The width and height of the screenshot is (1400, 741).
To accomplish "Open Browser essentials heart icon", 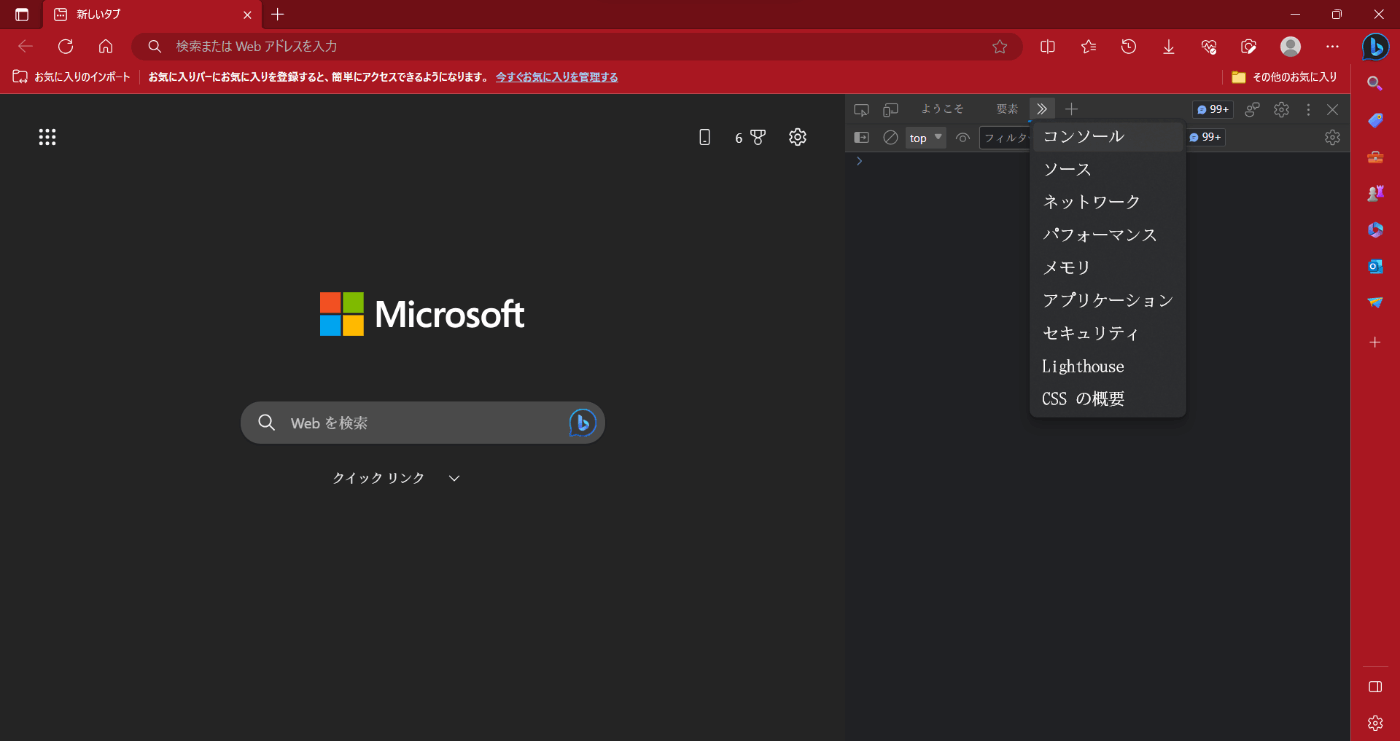I will 1208,46.
